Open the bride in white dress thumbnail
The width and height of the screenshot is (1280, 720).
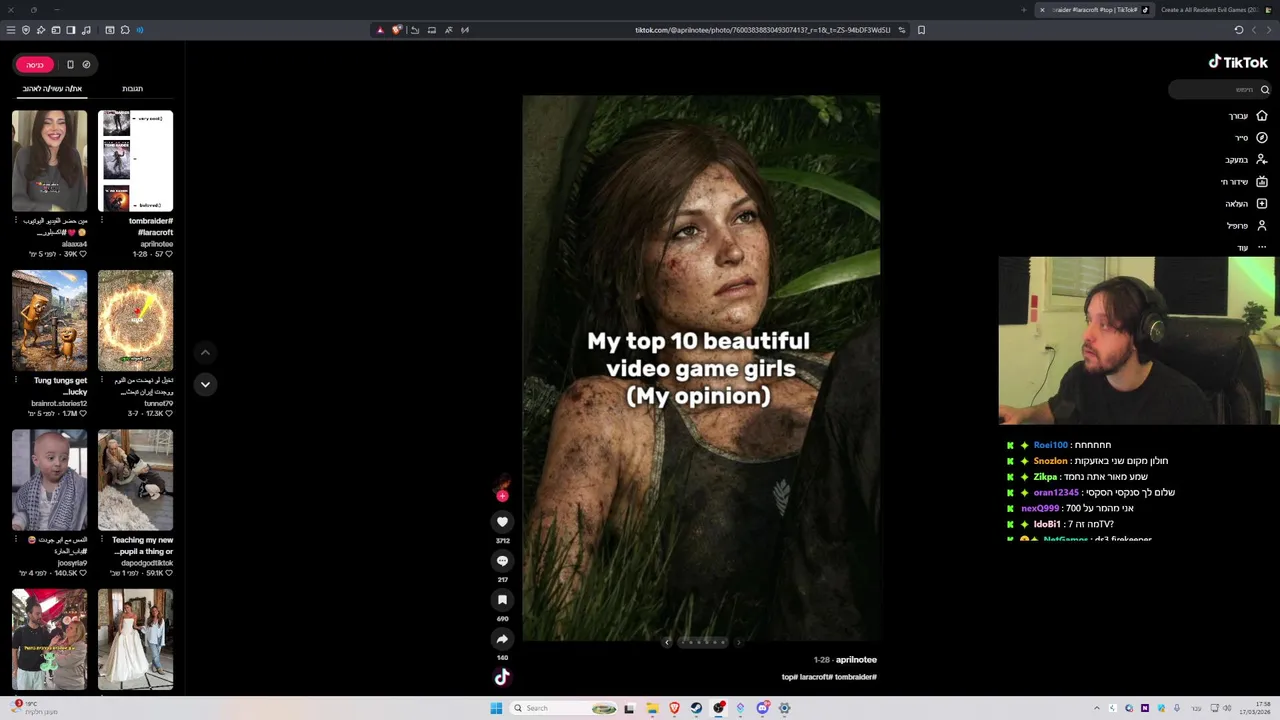pos(135,640)
